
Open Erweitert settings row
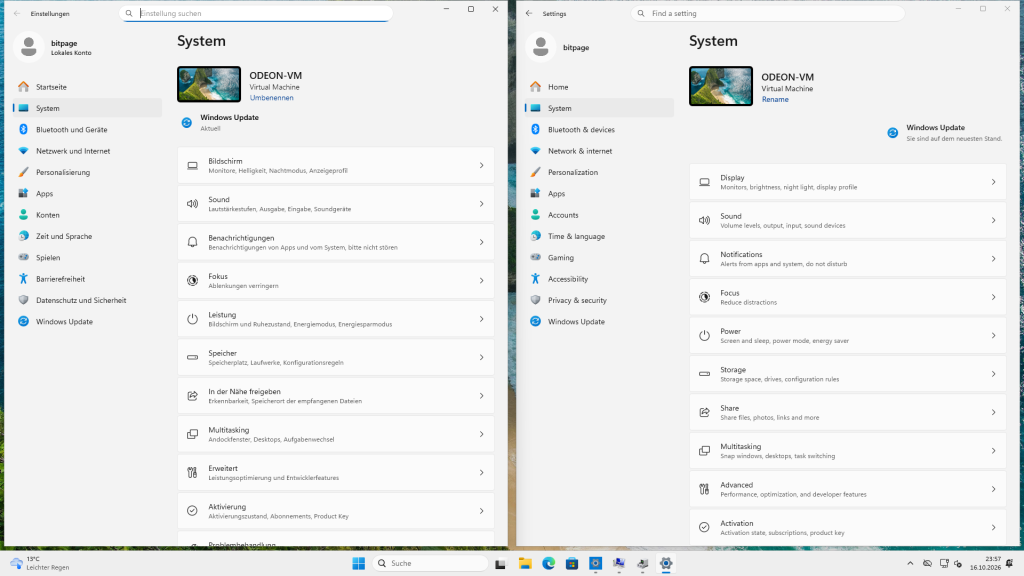(x=336, y=473)
